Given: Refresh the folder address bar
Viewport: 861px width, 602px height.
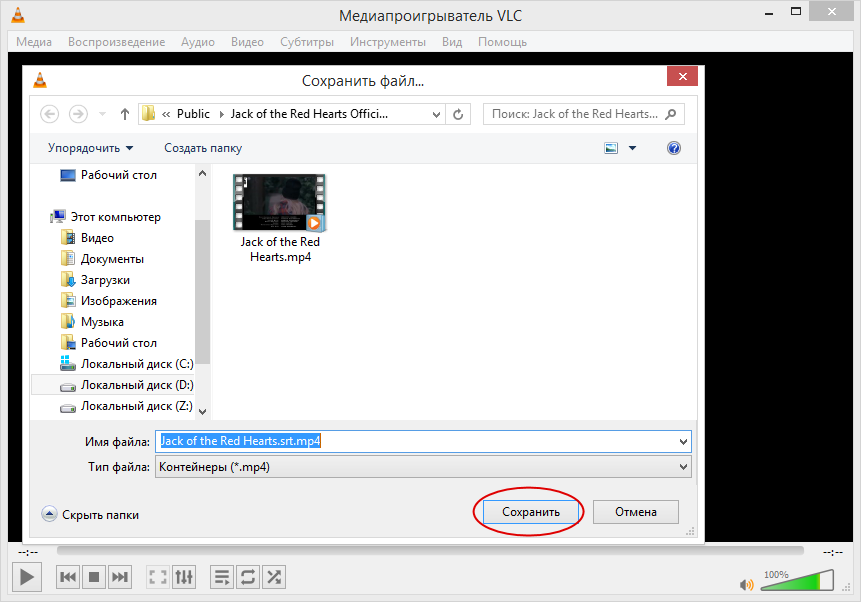Looking at the screenshot, I should point(458,114).
